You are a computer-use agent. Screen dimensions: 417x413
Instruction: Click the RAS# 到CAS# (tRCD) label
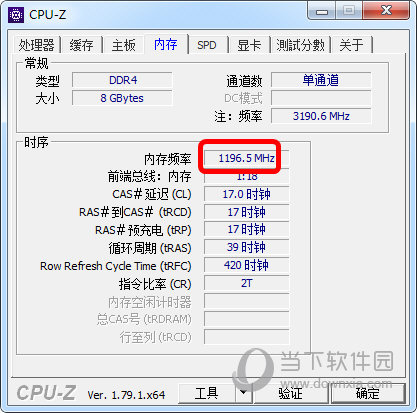(135, 212)
